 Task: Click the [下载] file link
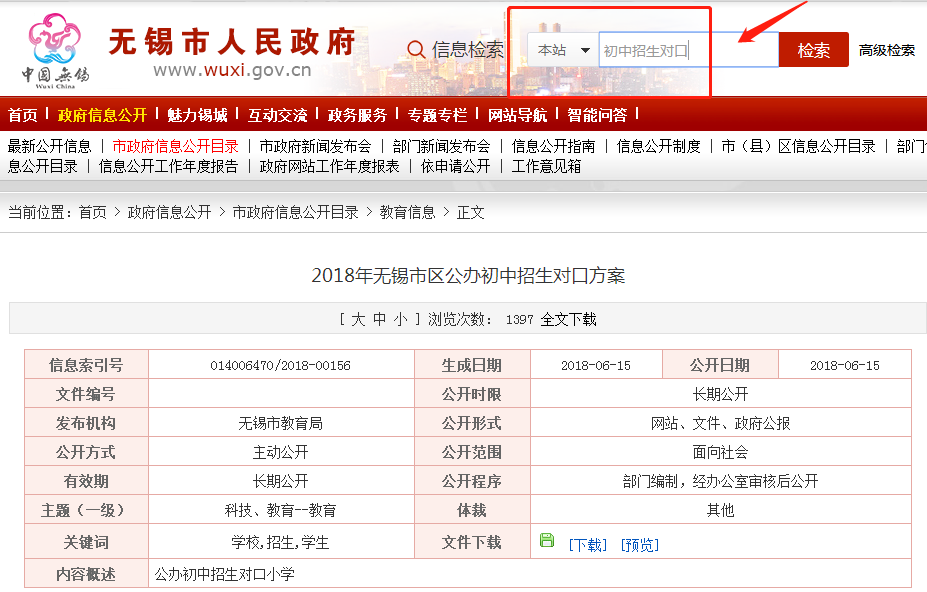(x=587, y=545)
